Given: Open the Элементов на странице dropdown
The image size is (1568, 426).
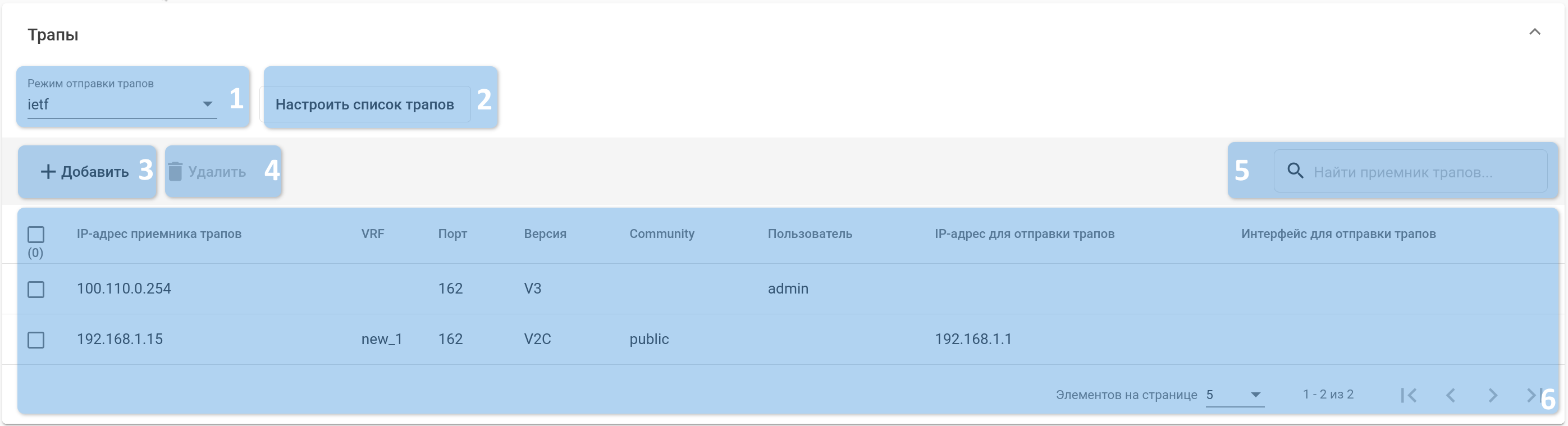Looking at the screenshot, I should [x=1235, y=395].
